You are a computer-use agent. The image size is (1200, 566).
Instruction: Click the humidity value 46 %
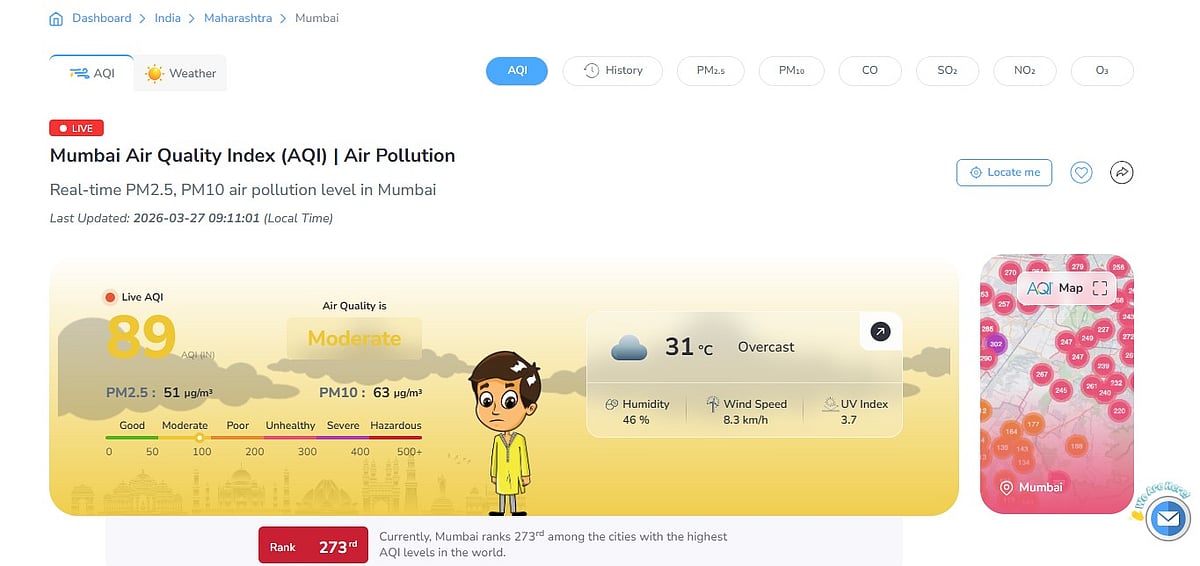pyautogui.click(x=637, y=420)
